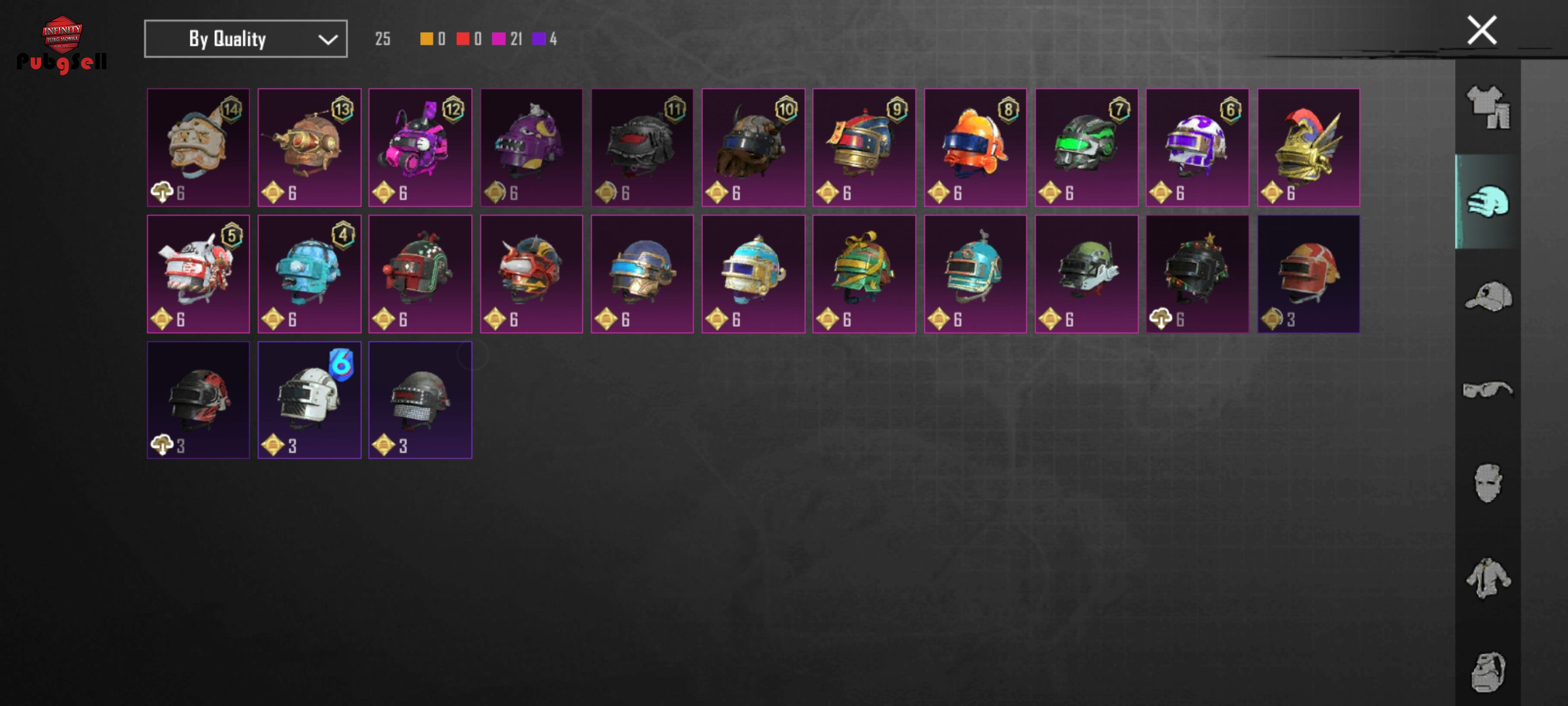Image resolution: width=1568 pixels, height=706 pixels.
Task: Open the face mask category
Action: (x=1488, y=484)
